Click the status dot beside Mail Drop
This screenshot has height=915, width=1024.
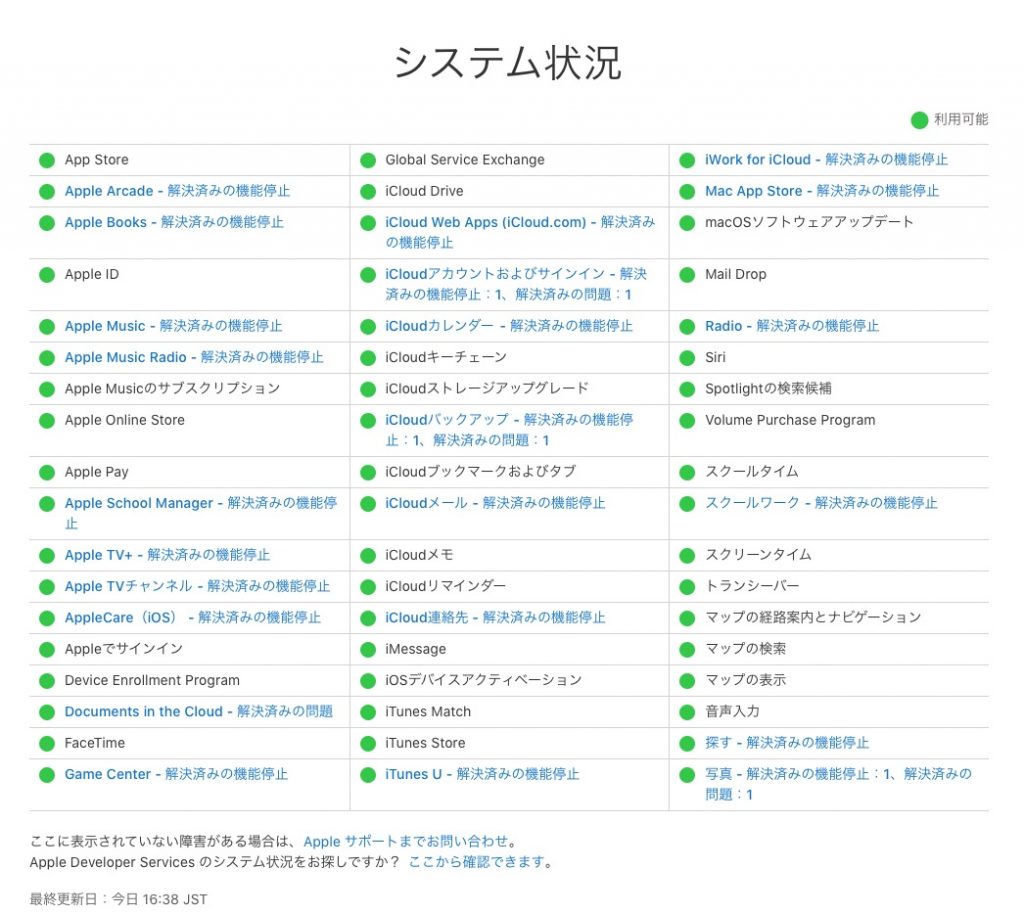687,275
